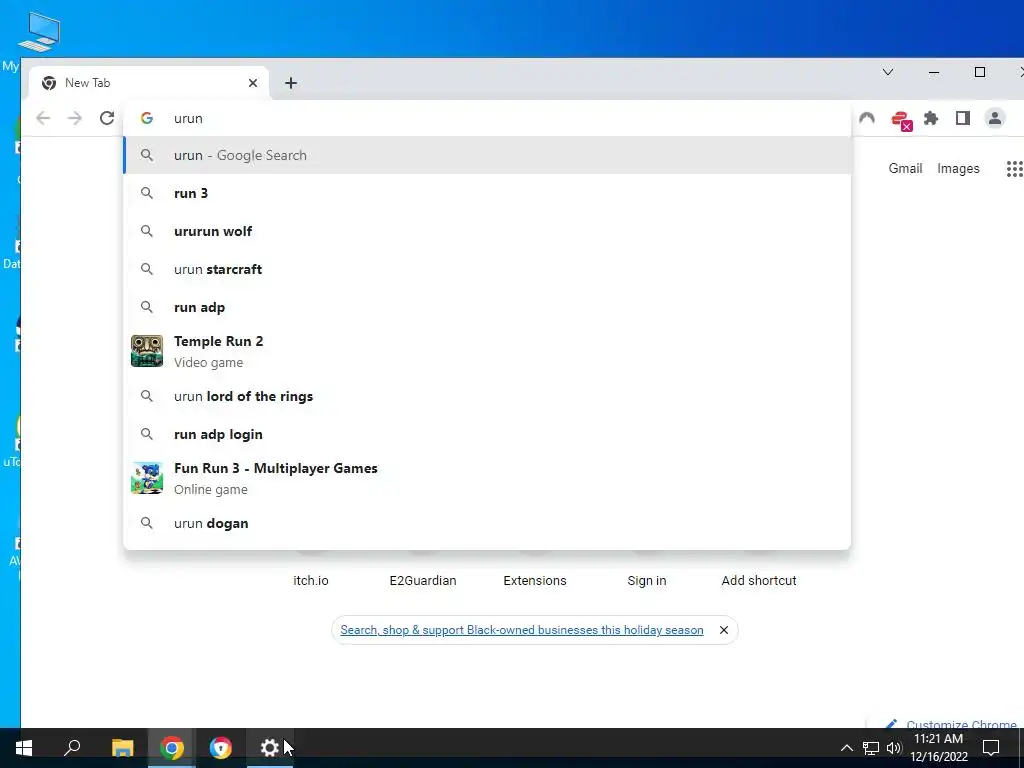
Task: Show hidden system tray icons
Action: 846,748
